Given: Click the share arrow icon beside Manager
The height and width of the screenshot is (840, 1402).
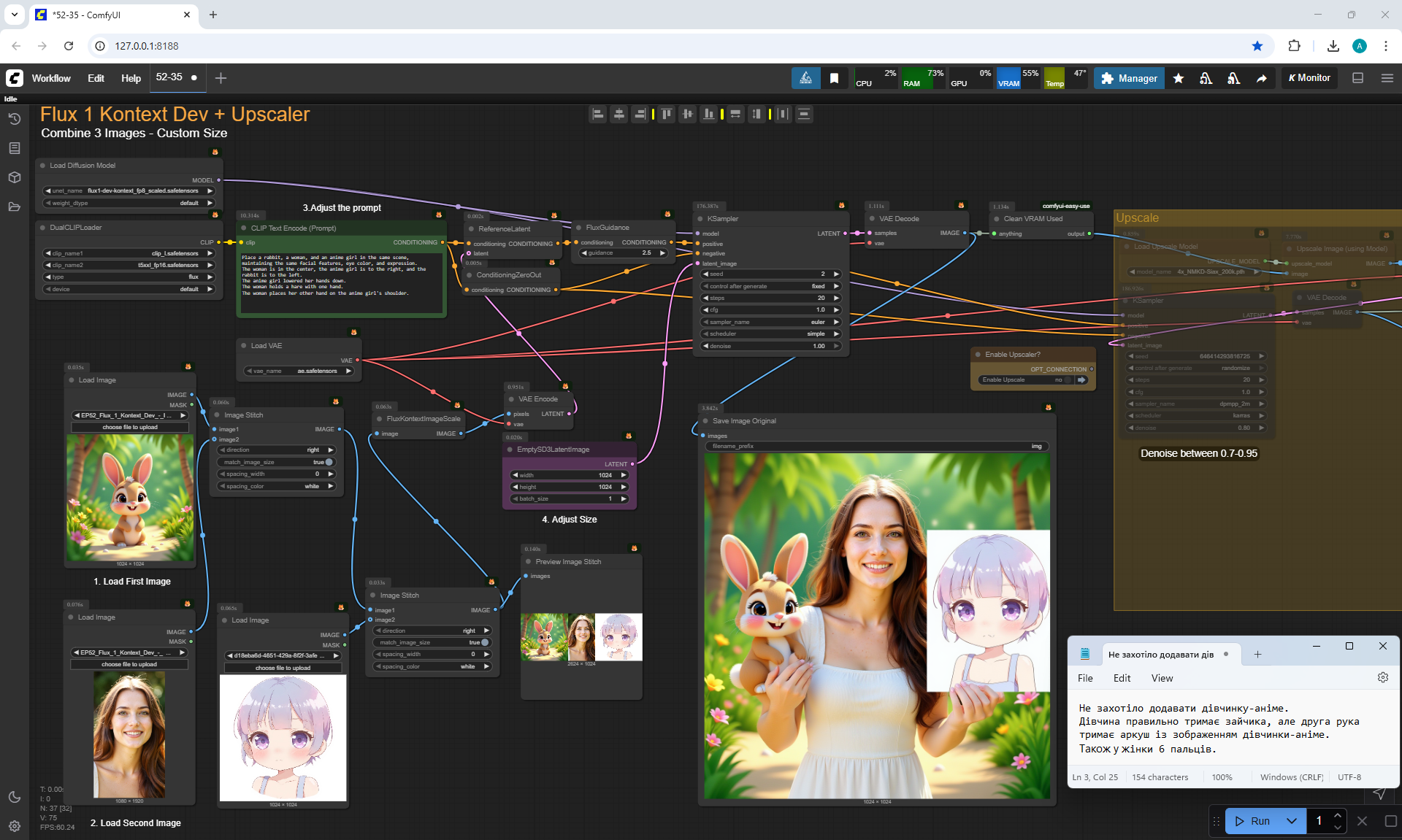Looking at the screenshot, I should (1261, 78).
